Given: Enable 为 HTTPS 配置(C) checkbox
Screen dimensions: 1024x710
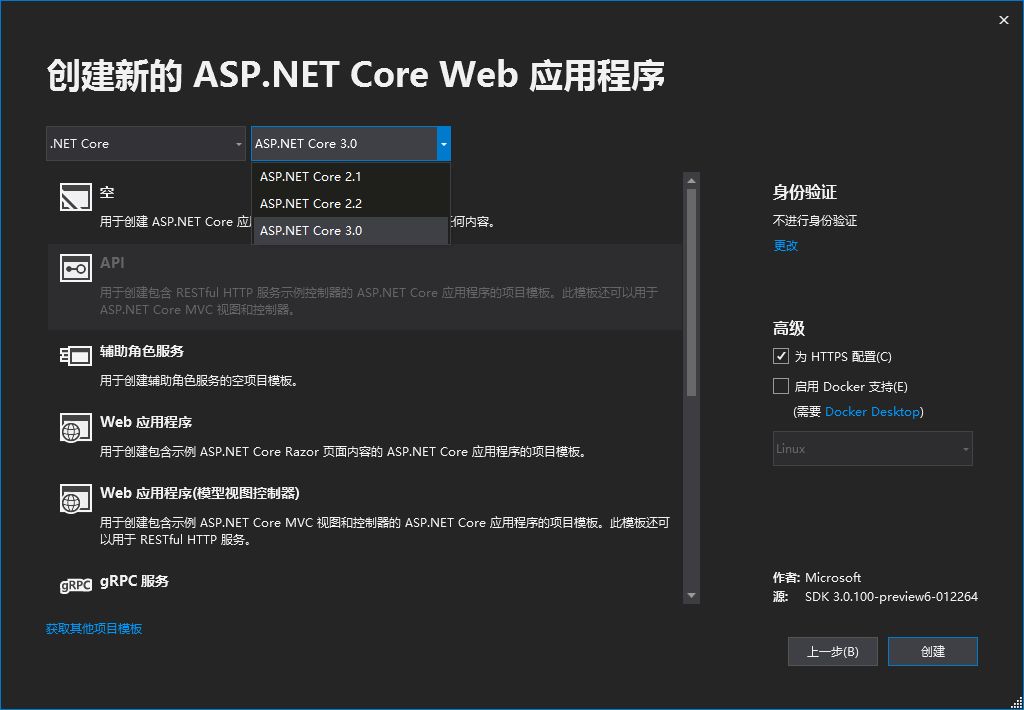Looking at the screenshot, I should tap(779, 356).
